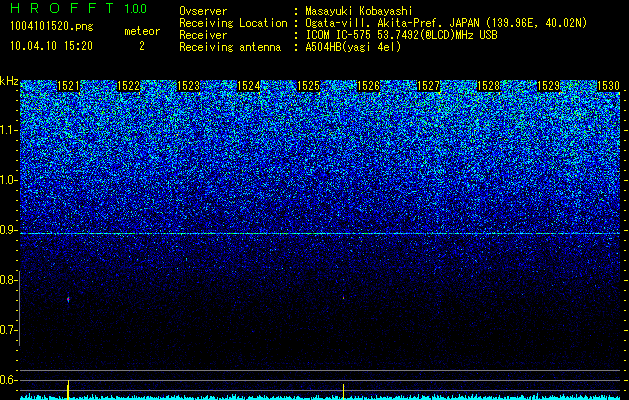Click the meteor count value 2
The image size is (629, 400).
142,47
